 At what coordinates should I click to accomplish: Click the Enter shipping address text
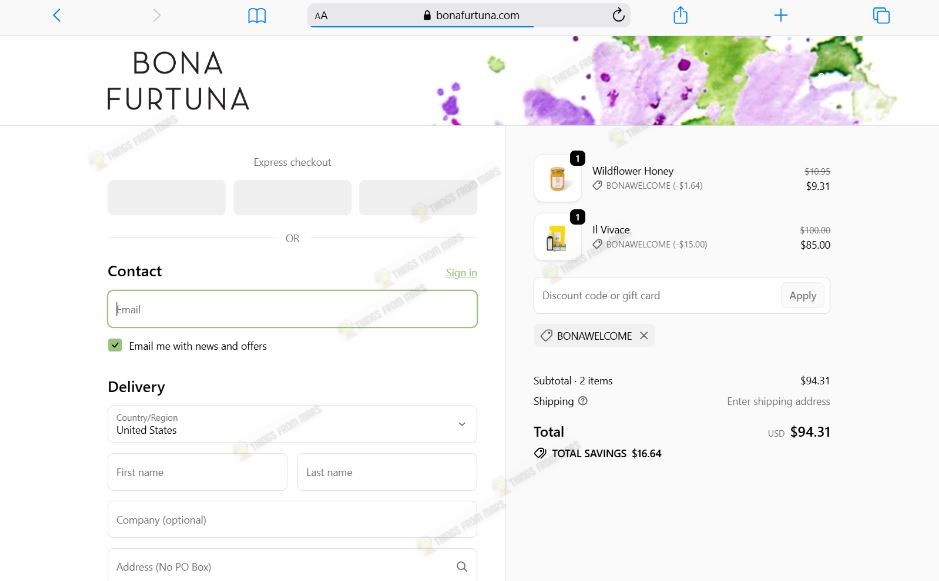(779, 401)
